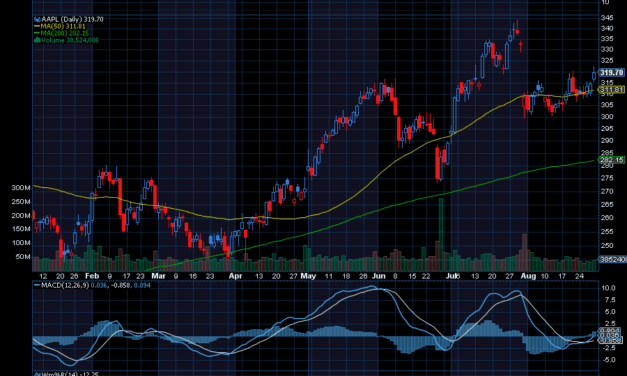Click the '300' price axis label
Viewport: 627px width, 376px height.
click(607, 117)
